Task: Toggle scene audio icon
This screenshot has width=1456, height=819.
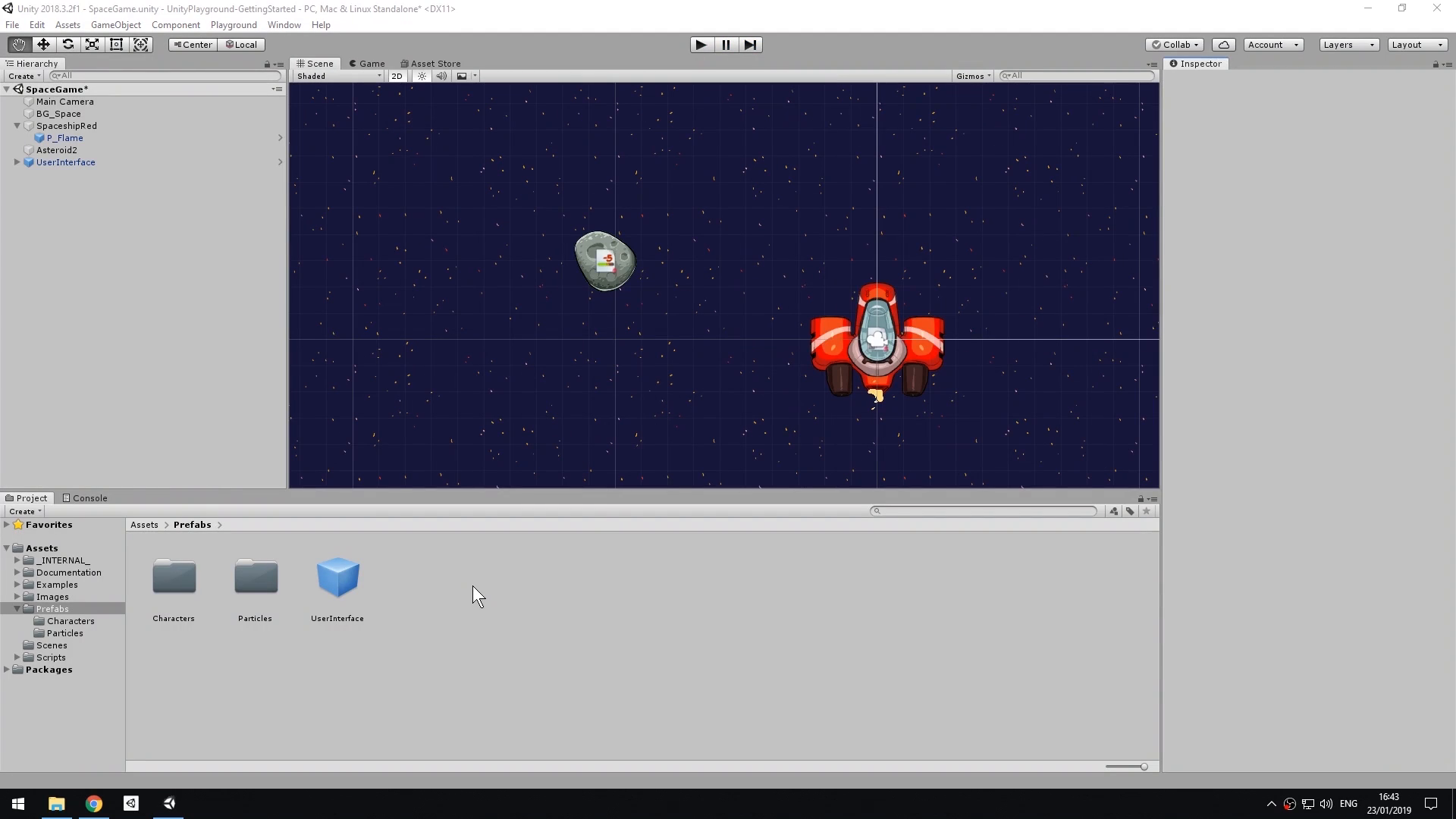Action: [x=441, y=76]
